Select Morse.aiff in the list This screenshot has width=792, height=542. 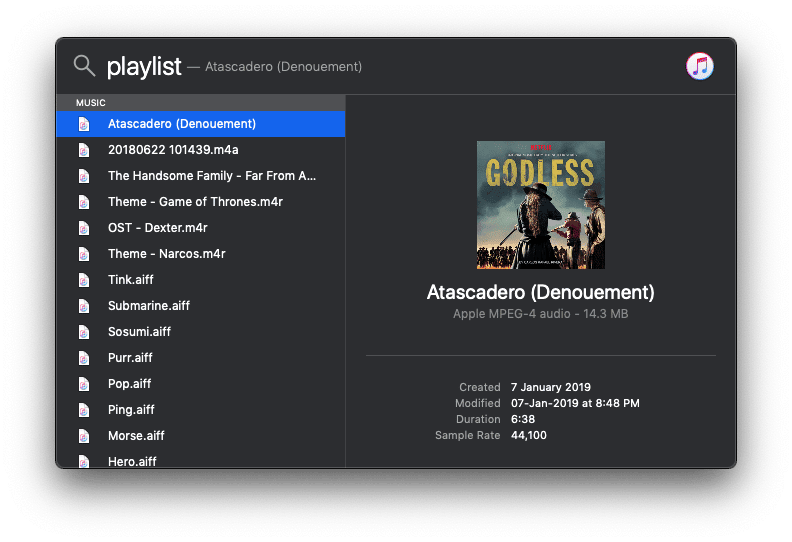[x=136, y=436]
